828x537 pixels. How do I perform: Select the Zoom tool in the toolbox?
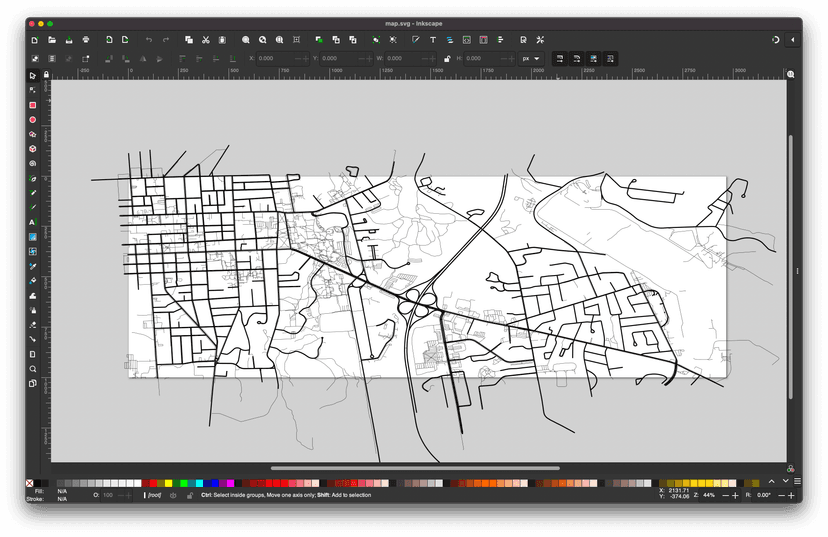click(32, 368)
